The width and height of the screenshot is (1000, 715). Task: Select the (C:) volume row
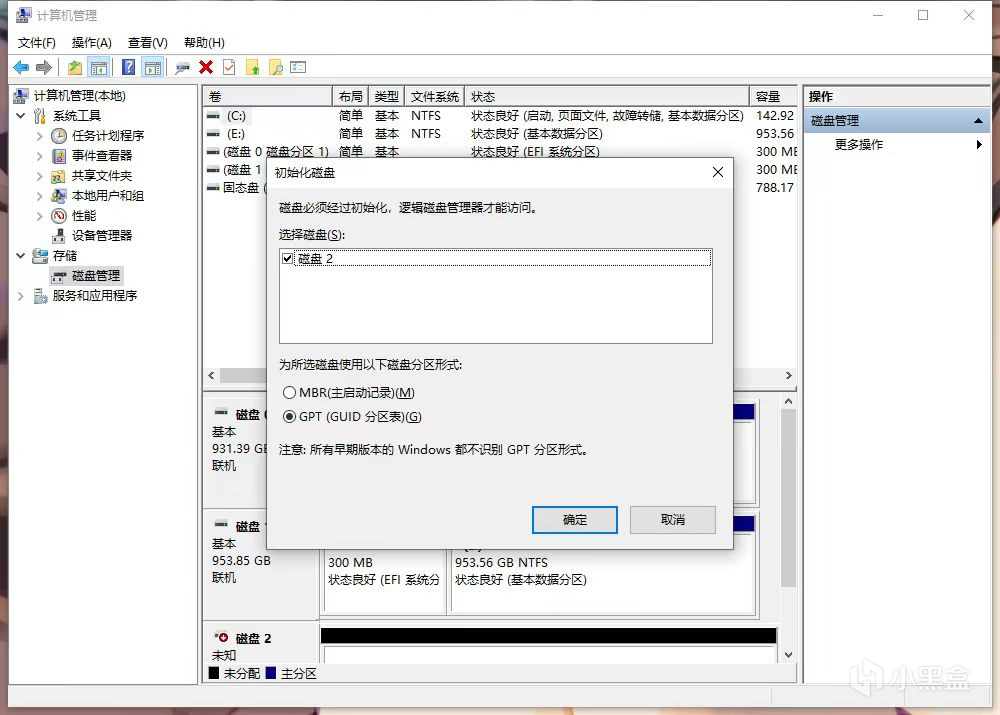click(500, 115)
